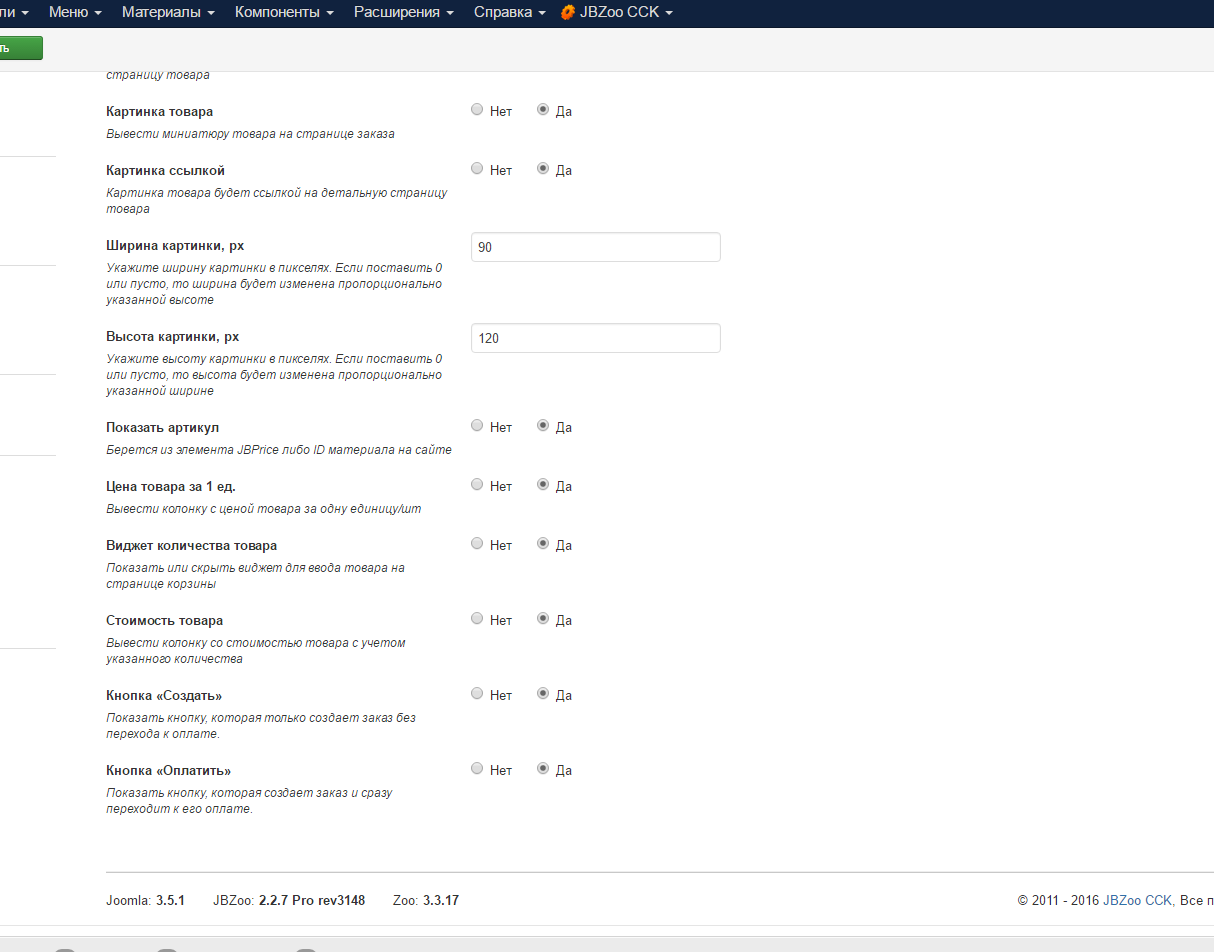
Task: Click the JBZoo CCK gear icon
Action: 568,13
